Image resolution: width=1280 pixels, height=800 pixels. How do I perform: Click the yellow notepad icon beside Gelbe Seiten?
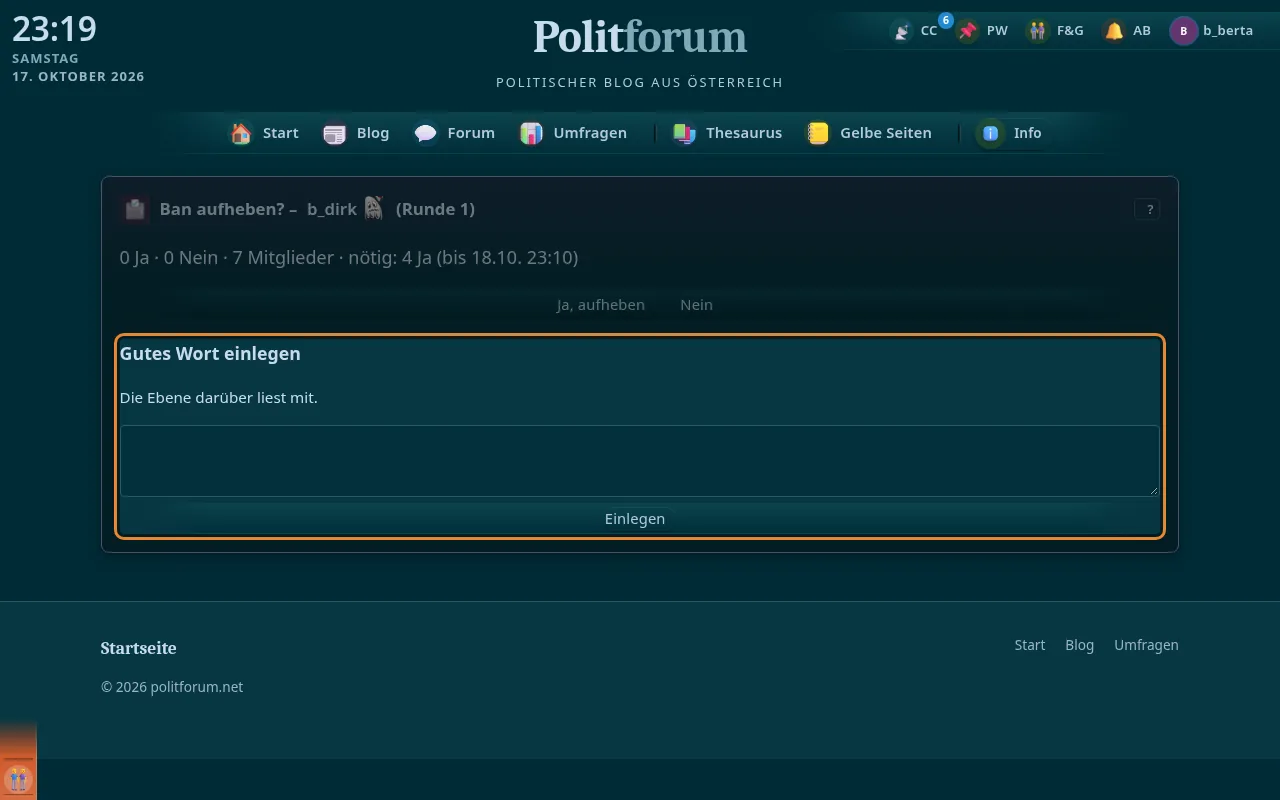pyautogui.click(x=818, y=133)
